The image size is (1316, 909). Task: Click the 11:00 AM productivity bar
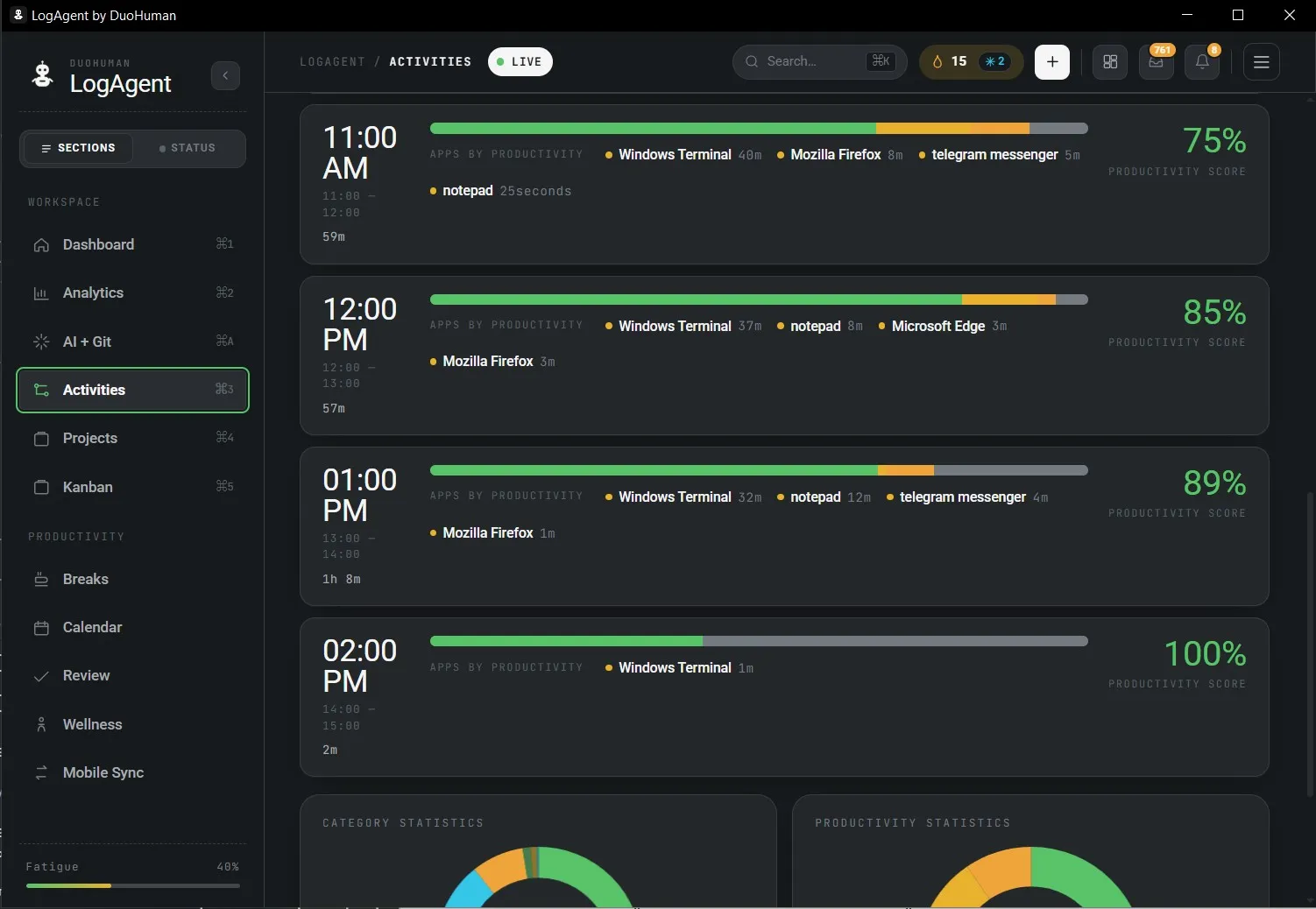tap(759, 129)
